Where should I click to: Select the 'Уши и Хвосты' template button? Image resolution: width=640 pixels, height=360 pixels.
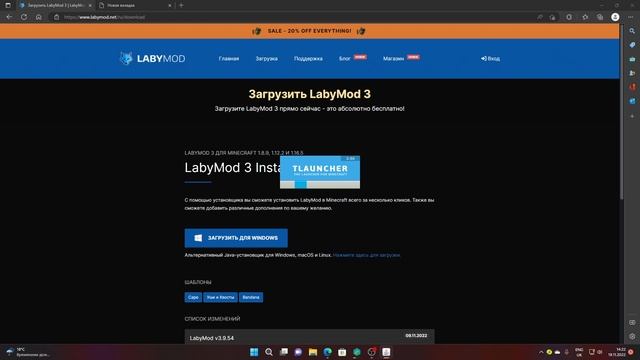pyautogui.click(x=220, y=297)
